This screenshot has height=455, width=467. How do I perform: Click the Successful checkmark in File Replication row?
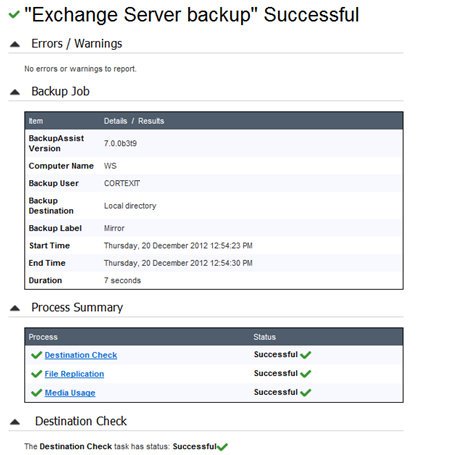(x=305, y=374)
